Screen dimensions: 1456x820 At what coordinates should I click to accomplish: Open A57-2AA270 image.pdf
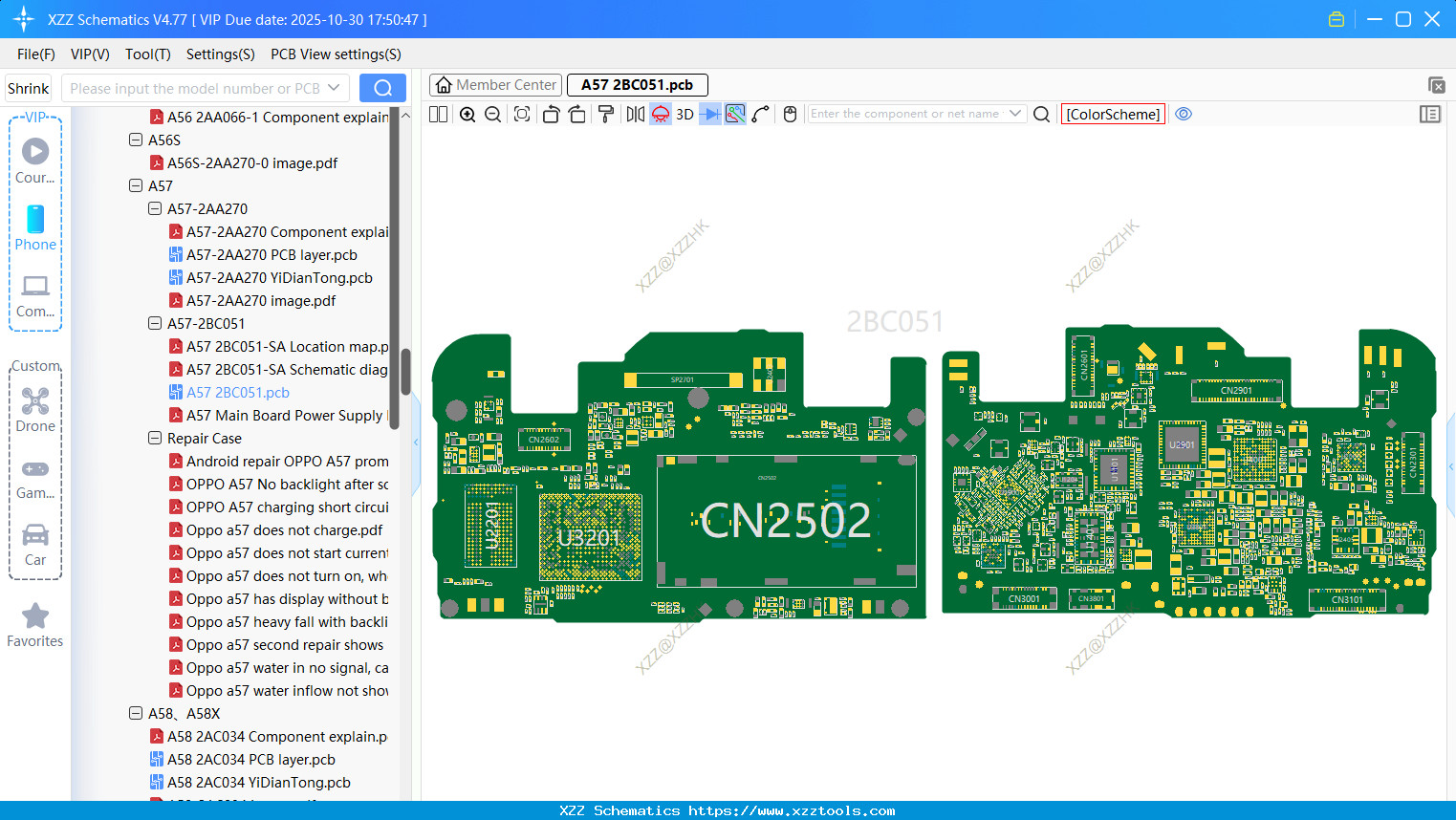pos(261,300)
